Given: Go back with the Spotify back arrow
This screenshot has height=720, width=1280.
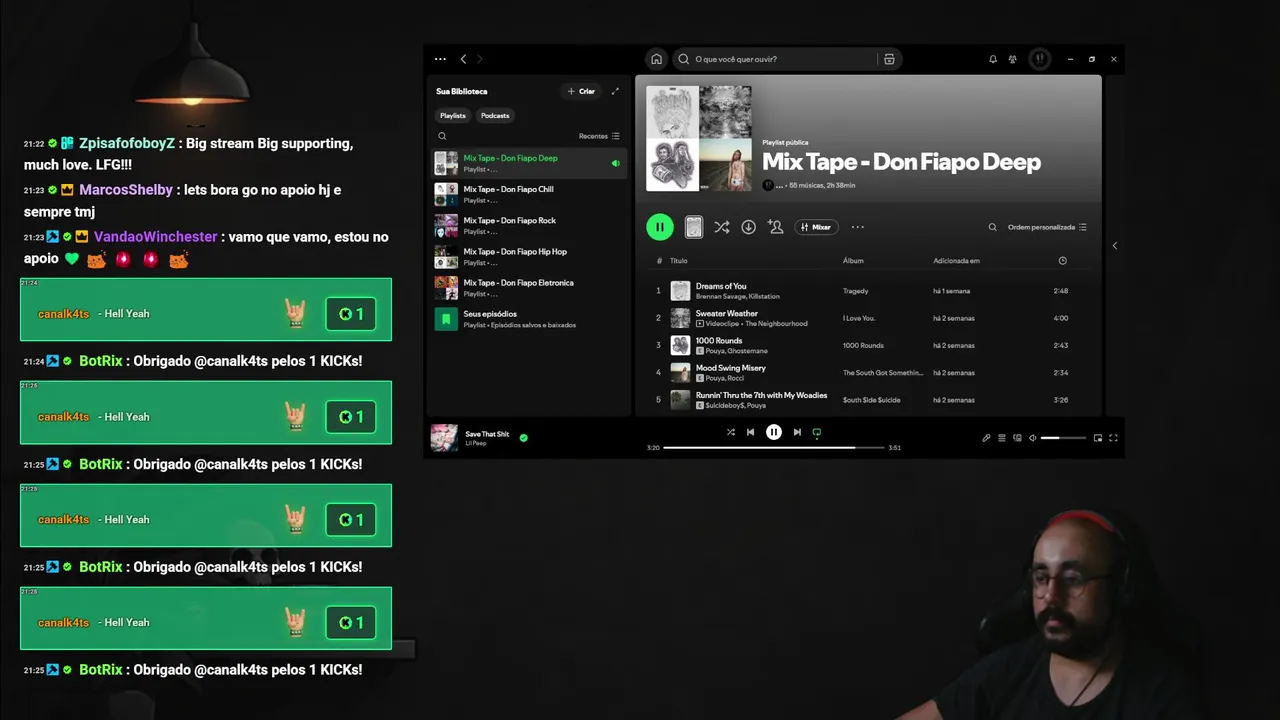Looking at the screenshot, I should click(463, 59).
